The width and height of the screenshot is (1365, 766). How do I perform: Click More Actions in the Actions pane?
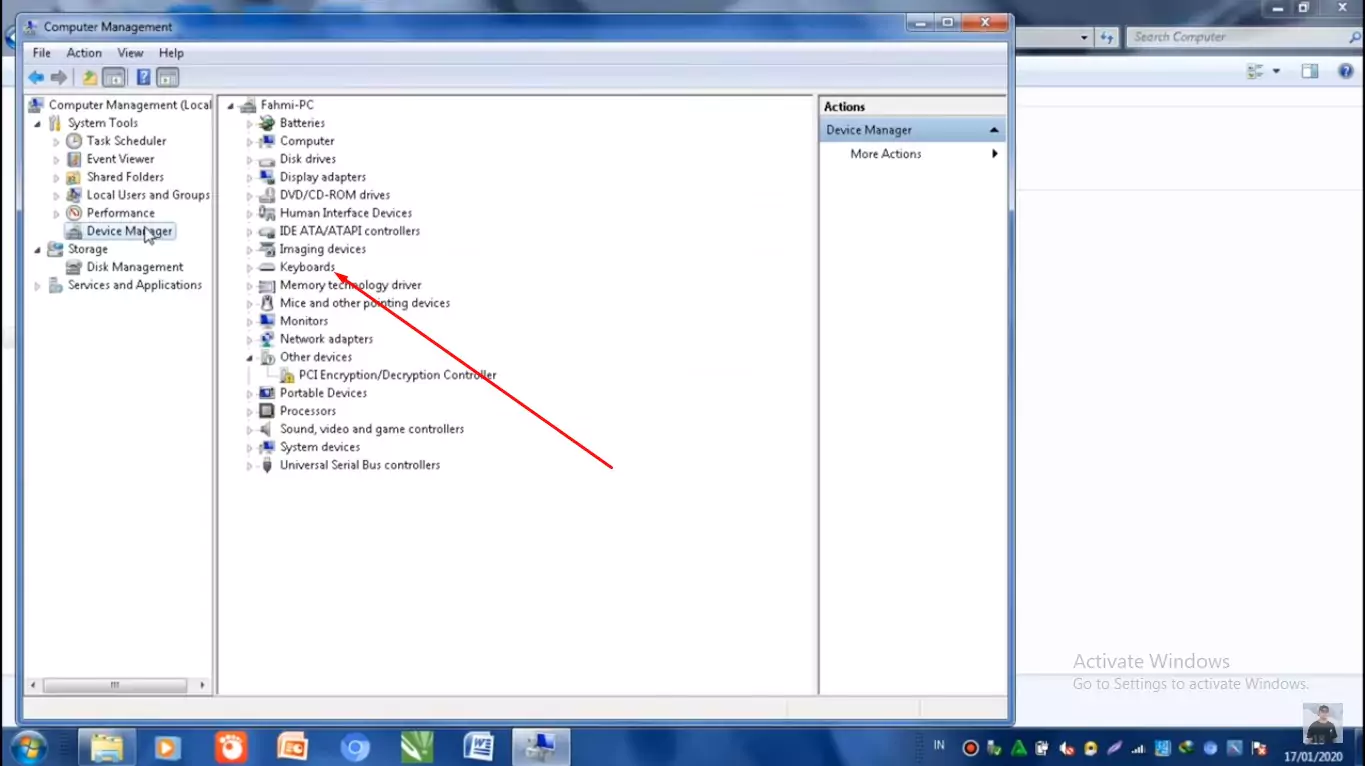click(x=886, y=154)
